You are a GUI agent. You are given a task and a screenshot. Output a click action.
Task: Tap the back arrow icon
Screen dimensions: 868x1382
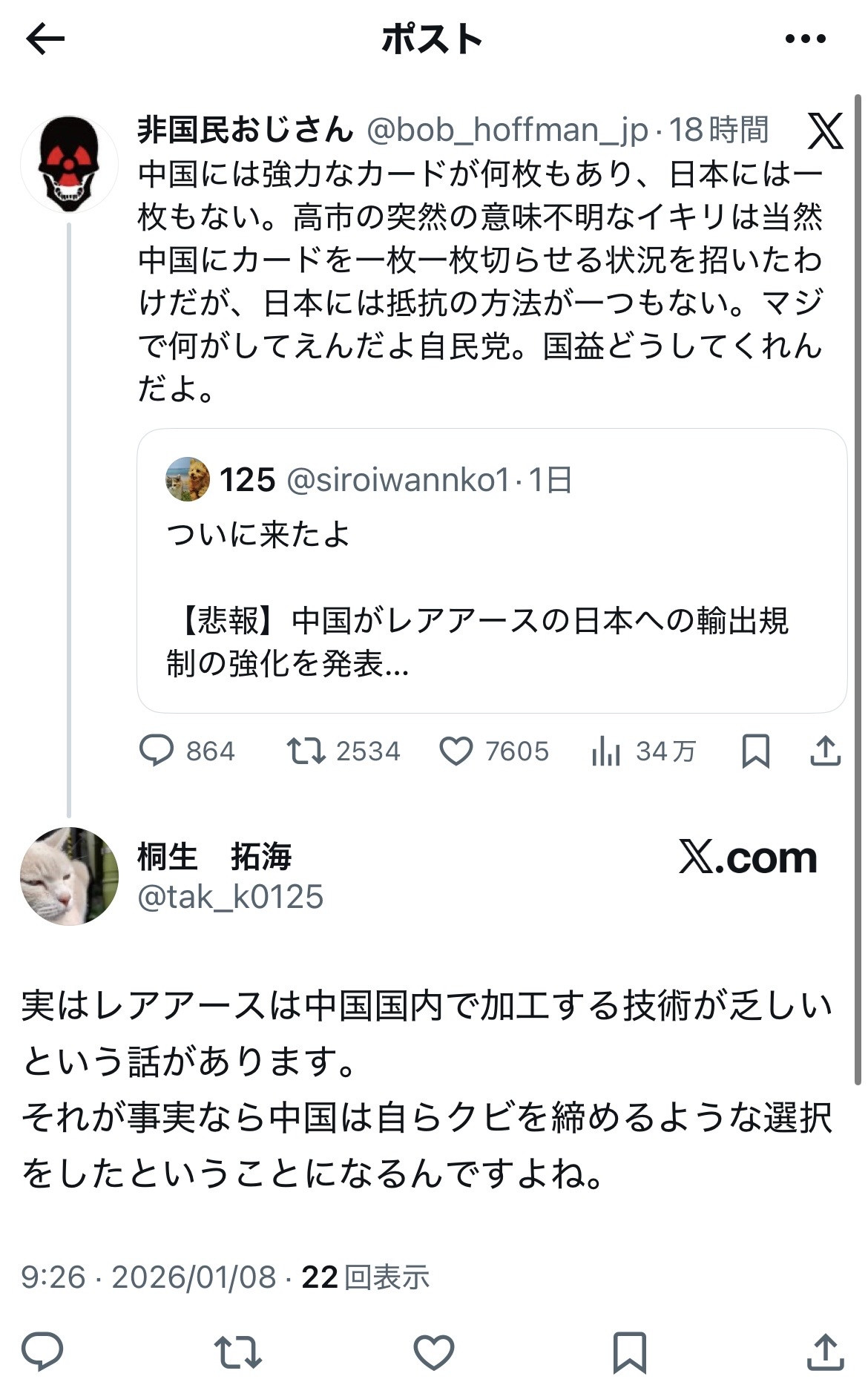point(45,39)
